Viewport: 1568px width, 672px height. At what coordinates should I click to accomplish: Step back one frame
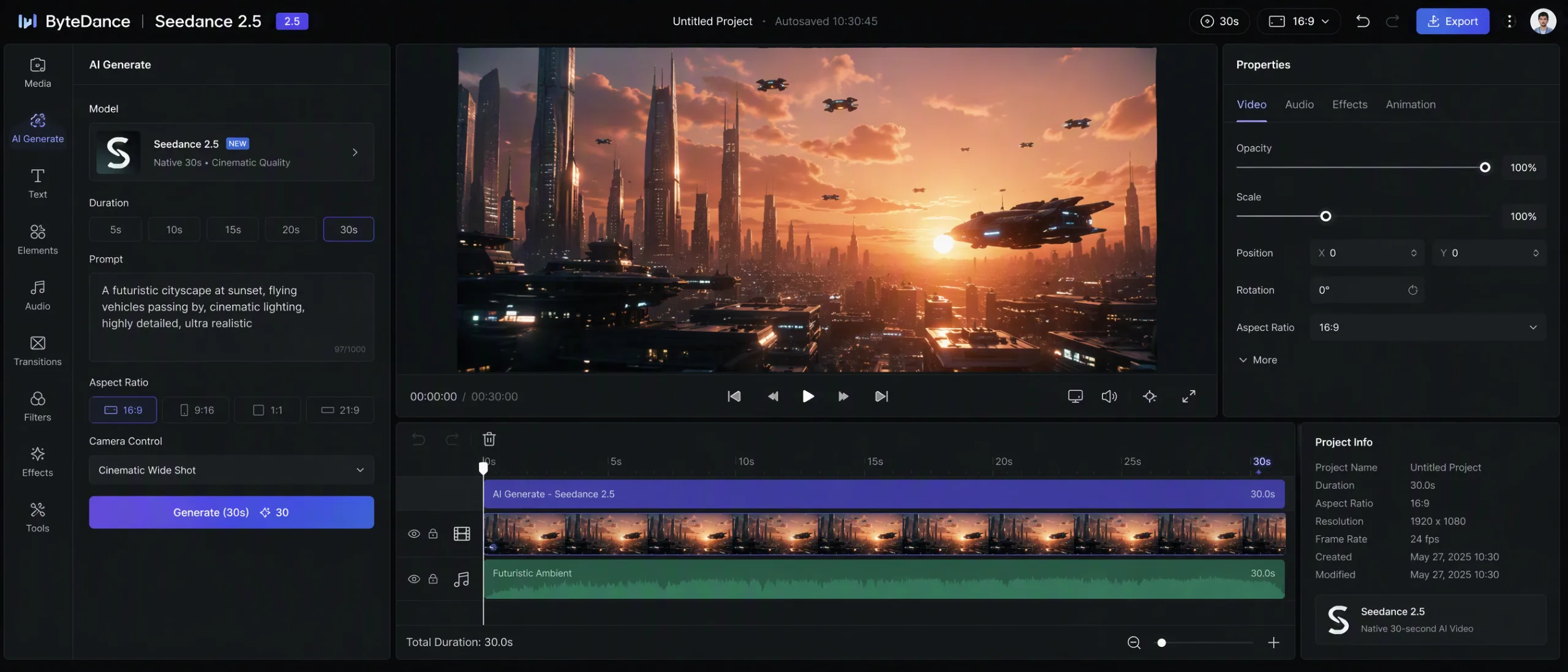click(773, 396)
